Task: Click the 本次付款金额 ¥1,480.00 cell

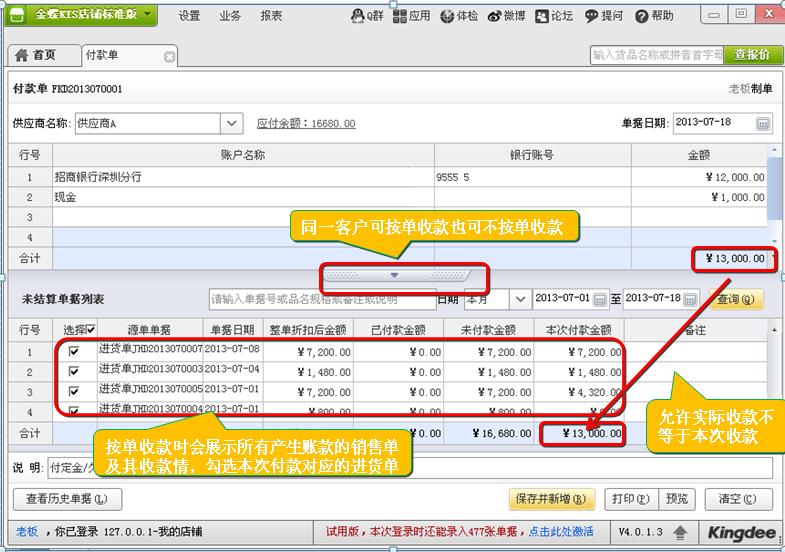Action: click(x=579, y=372)
